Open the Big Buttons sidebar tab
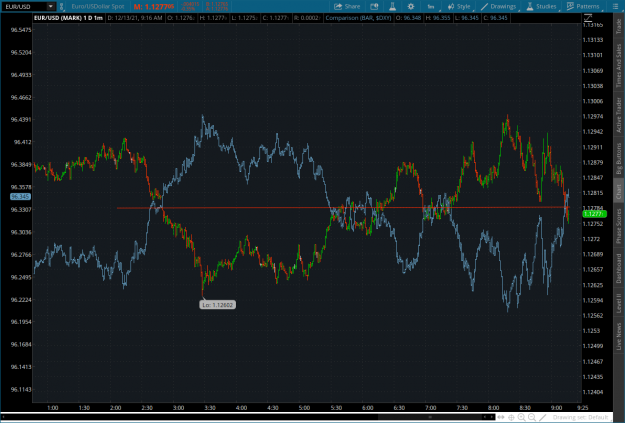The width and height of the screenshot is (625, 423). [x=619, y=158]
